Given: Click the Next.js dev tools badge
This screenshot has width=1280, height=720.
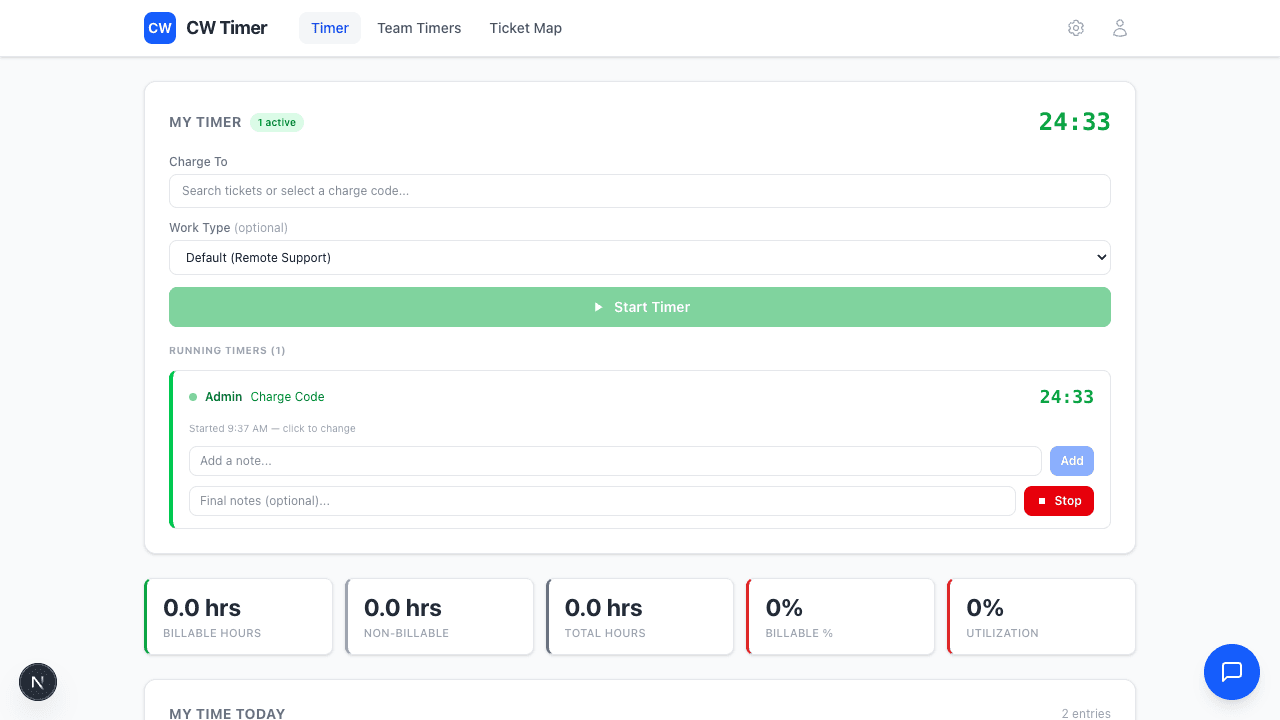Looking at the screenshot, I should [x=38, y=683].
